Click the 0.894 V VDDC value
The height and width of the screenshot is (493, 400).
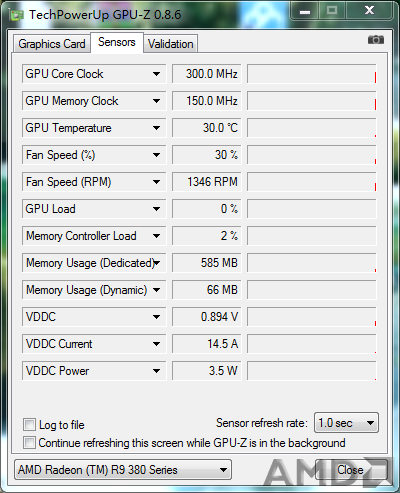[x=206, y=317]
